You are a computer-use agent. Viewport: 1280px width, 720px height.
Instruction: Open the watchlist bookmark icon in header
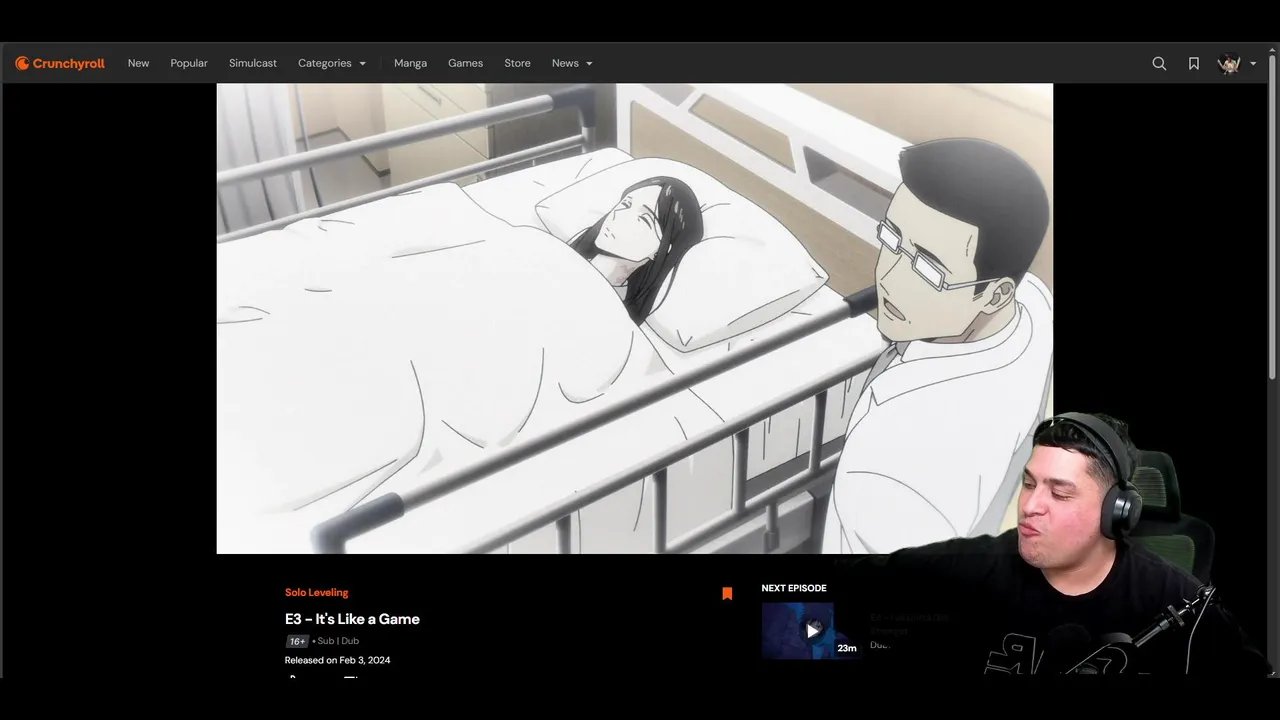(x=1194, y=63)
